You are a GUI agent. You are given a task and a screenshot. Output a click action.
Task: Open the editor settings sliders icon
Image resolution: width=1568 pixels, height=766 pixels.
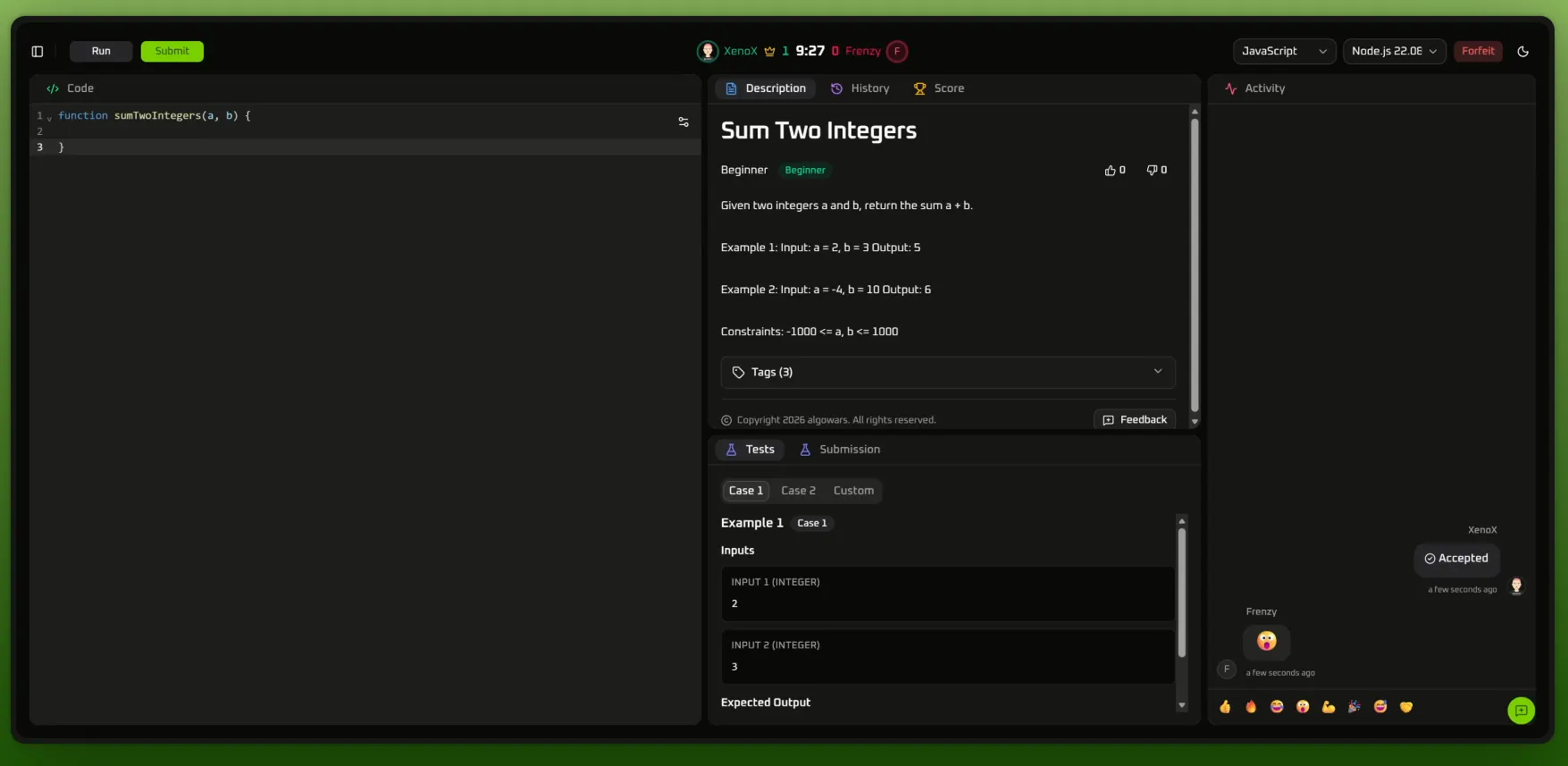click(683, 122)
